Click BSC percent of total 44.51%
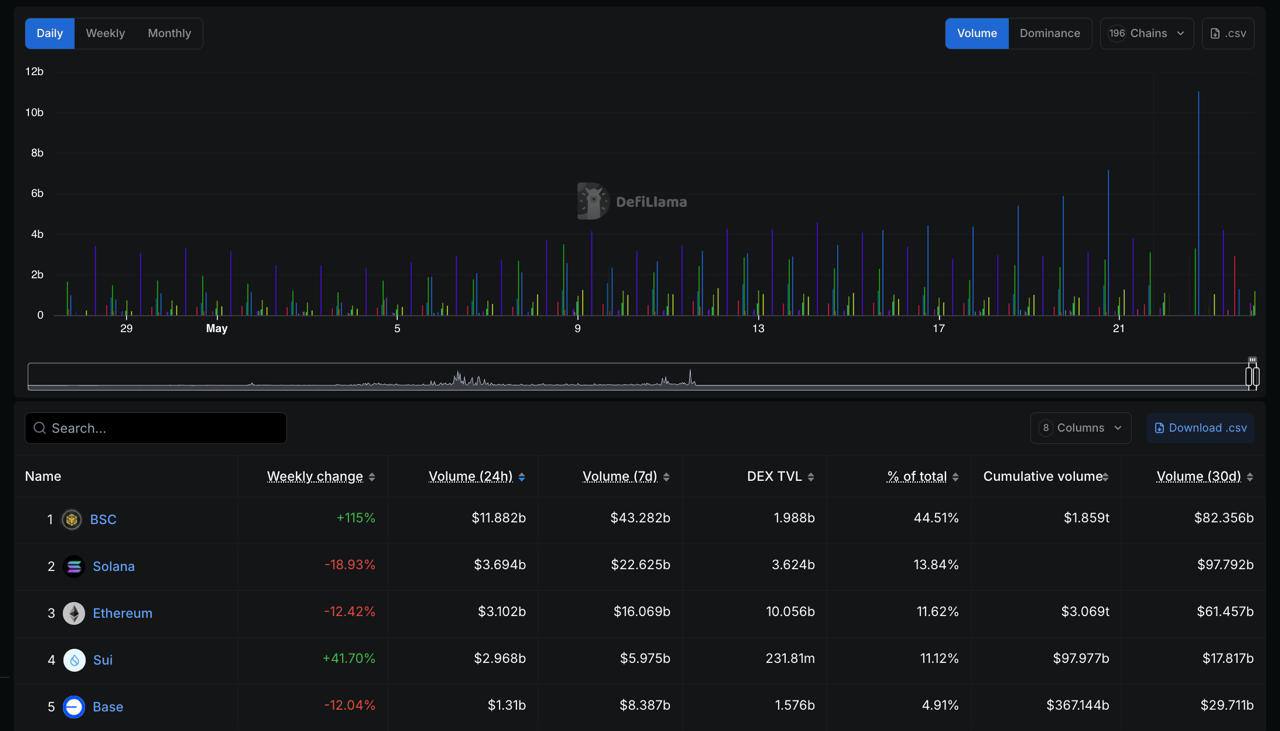The height and width of the screenshot is (731, 1280). pyautogui.click(x=936, y=518)
